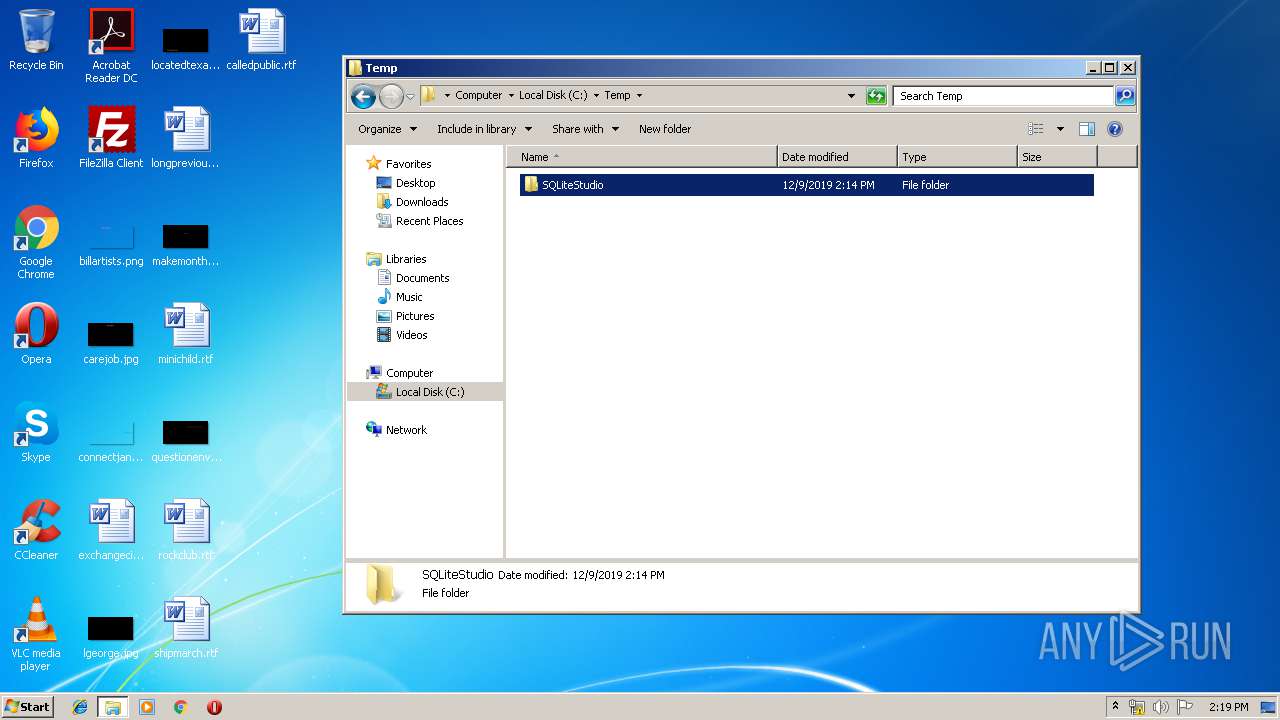Image resolution: width=1280 pixels, height=720 pixels.
Task: Open Windows Media Player from taskbar
Action: click(147, 707)
